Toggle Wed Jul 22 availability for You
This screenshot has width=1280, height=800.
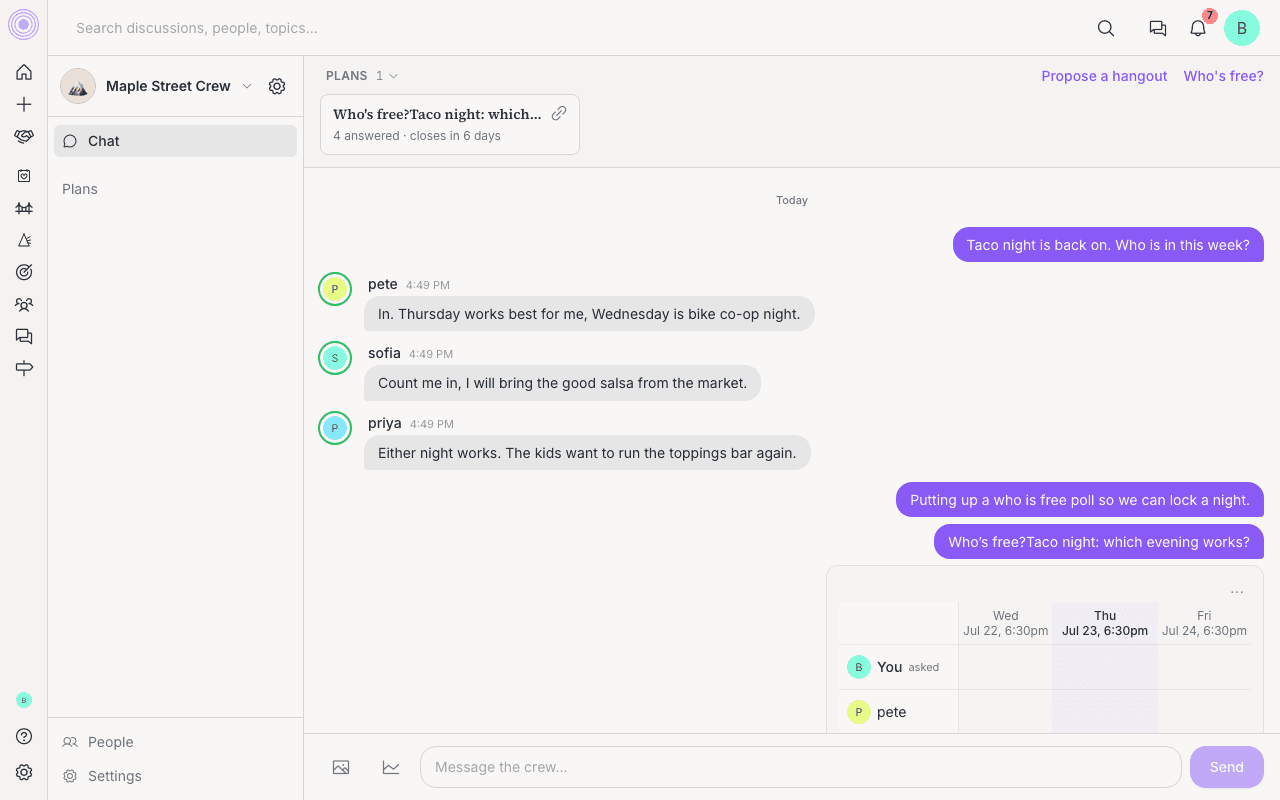(x=1005, y=667)
